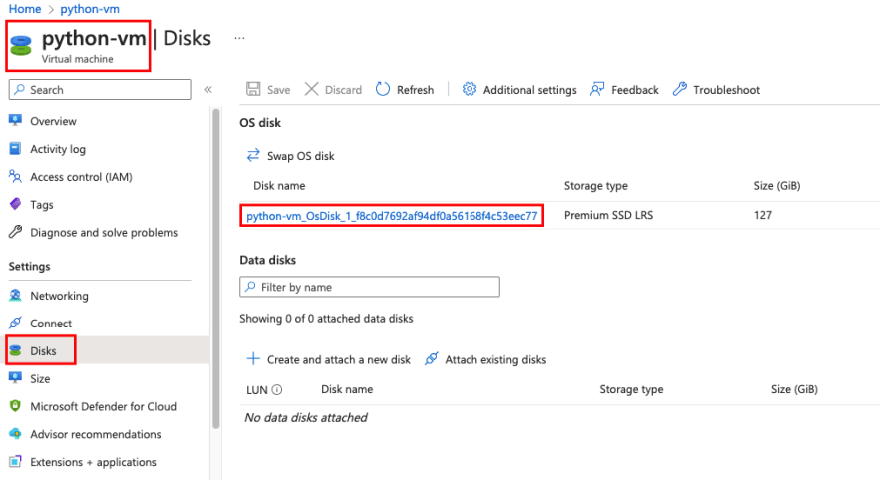Viewport: 880px width, 480px height.
Task: Click the Home breadcrumb link
Action: [x=25, y=9]
